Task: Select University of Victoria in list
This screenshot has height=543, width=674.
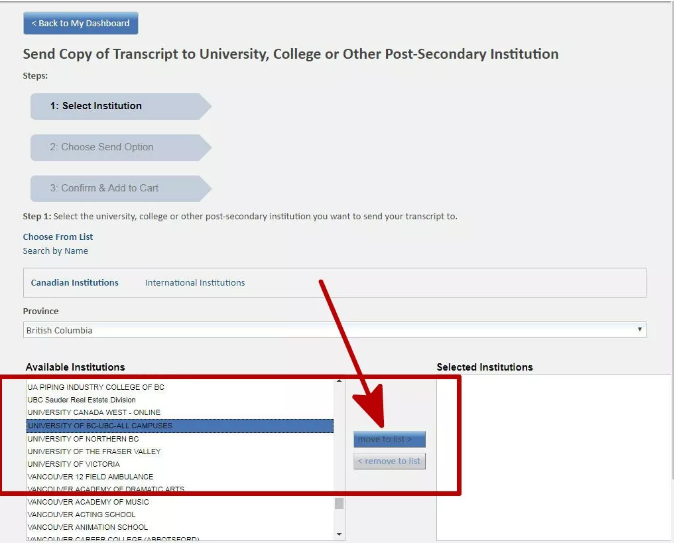Action: point(73,464)
